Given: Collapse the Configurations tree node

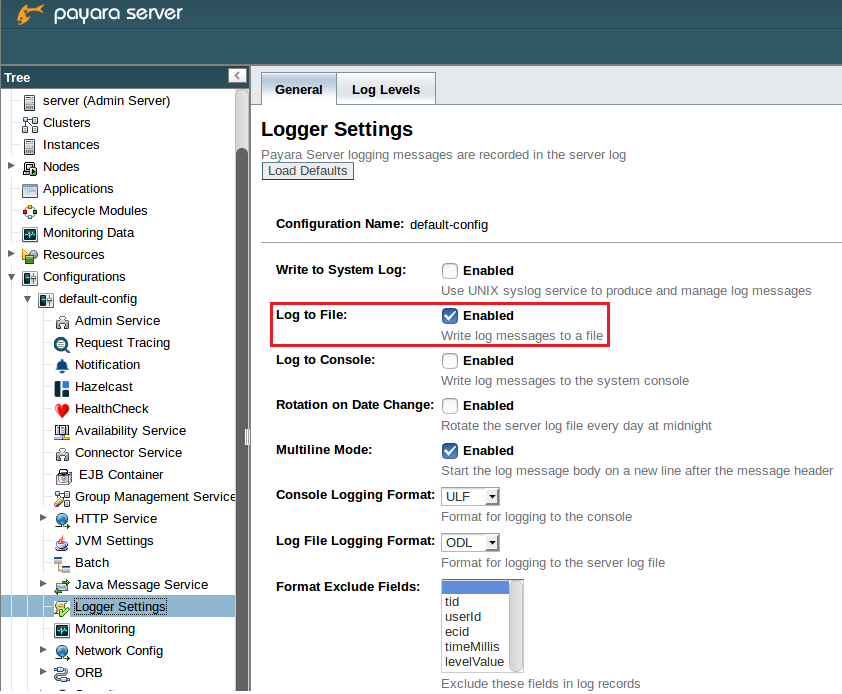Looking at the screenshot, I should [11, 277].
